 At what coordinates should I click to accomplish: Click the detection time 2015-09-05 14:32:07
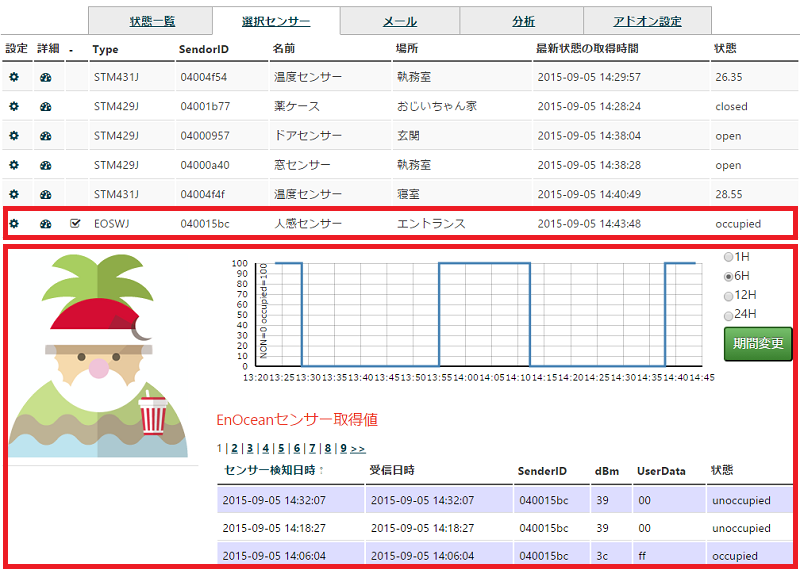[x=274, y=501]
